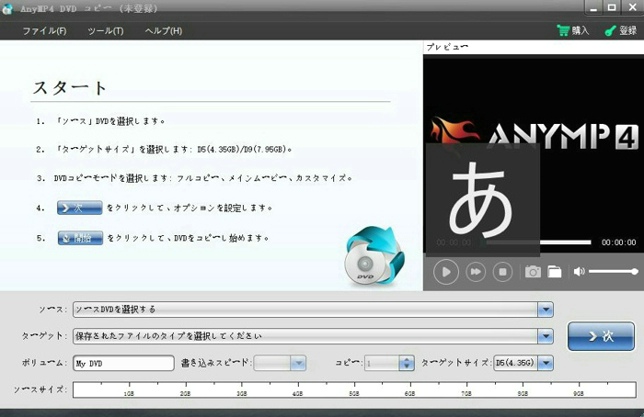Play the preview video

click(446, 272)
